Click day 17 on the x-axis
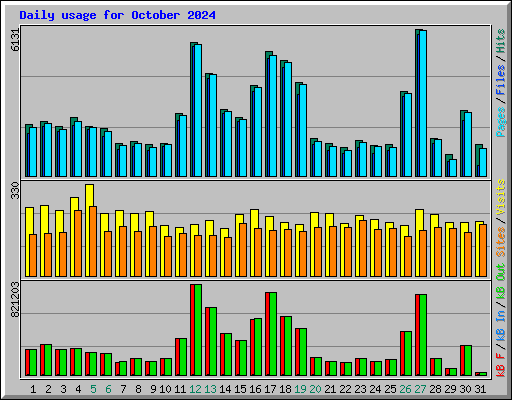The image size is (512, 400). [x=270, y=389]
